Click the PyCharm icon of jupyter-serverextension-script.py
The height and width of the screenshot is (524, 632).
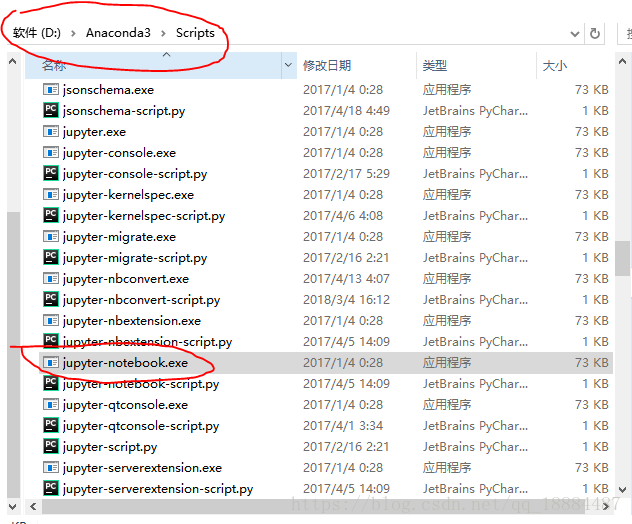coord(51,488)
